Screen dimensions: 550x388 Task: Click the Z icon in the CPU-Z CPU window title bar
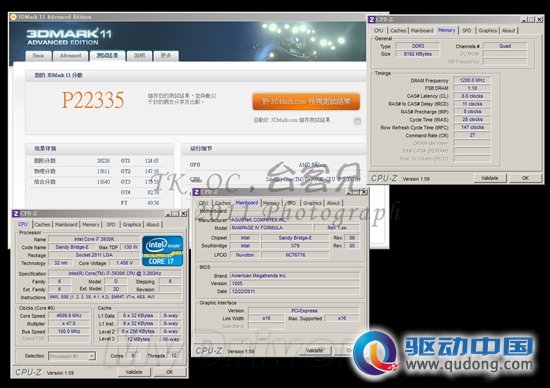click(16, 213)
